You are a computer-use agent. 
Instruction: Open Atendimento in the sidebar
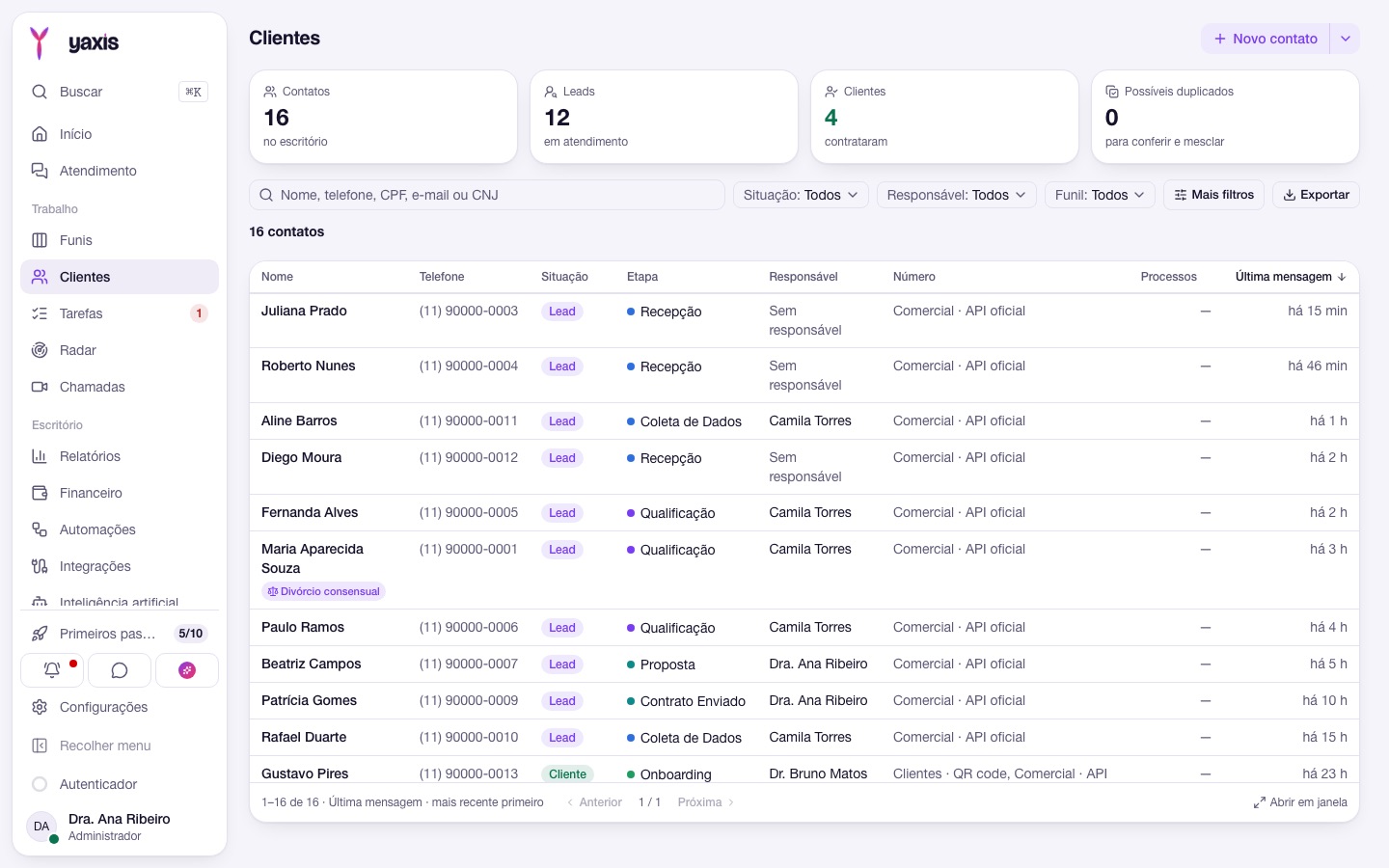pyautogui.click(x=120, y=171)
